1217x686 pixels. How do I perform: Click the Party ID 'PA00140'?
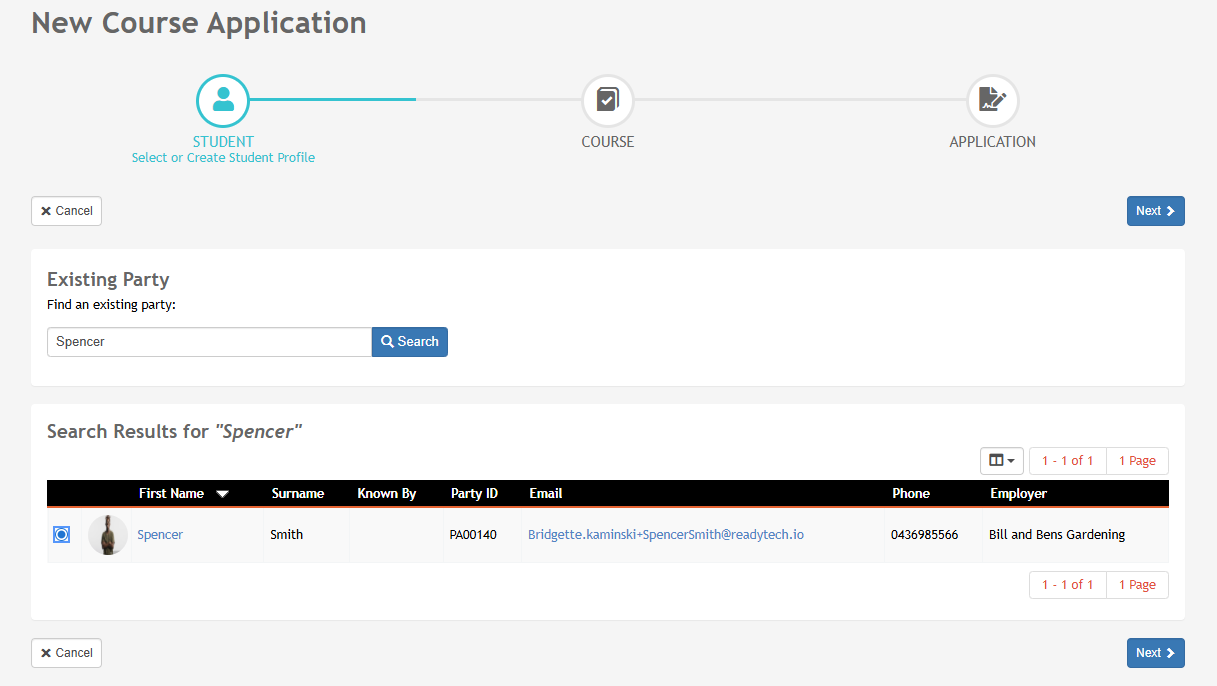473,535
